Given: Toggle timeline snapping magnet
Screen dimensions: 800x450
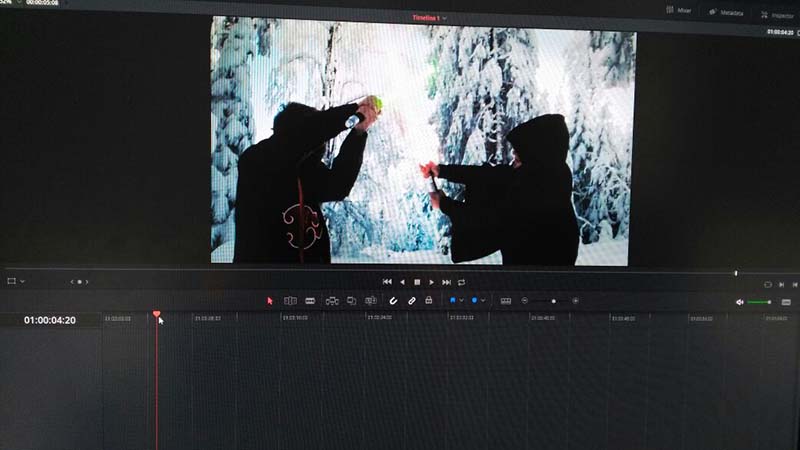Looking at the screenshot, I should (393, 301).
